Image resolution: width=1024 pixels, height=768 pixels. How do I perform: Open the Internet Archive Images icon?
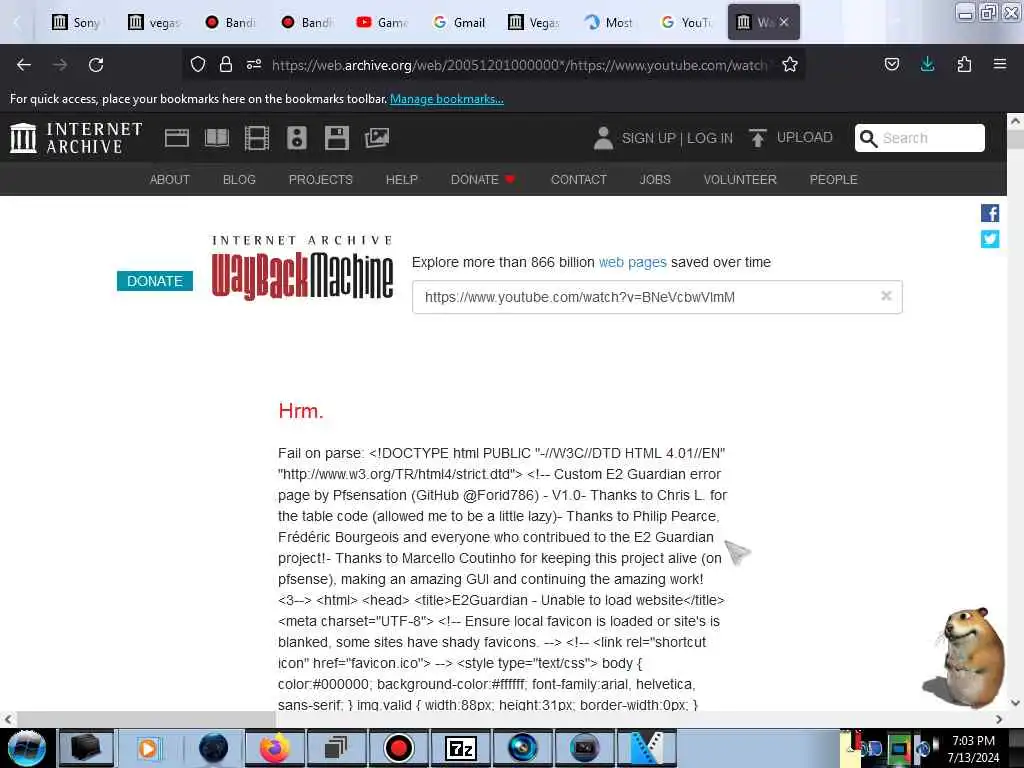(x=377, y=138)
